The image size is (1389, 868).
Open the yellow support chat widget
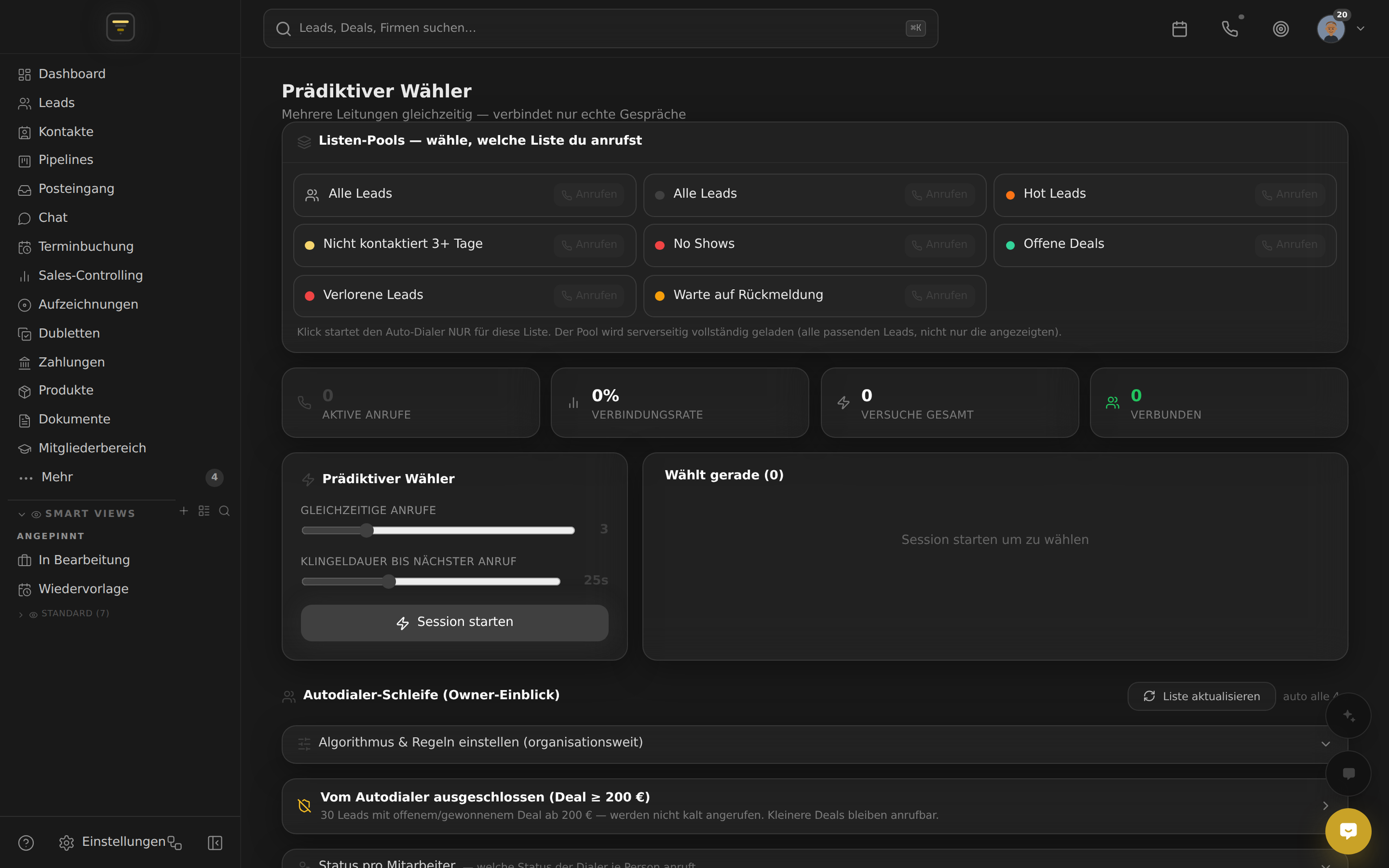1348,831
